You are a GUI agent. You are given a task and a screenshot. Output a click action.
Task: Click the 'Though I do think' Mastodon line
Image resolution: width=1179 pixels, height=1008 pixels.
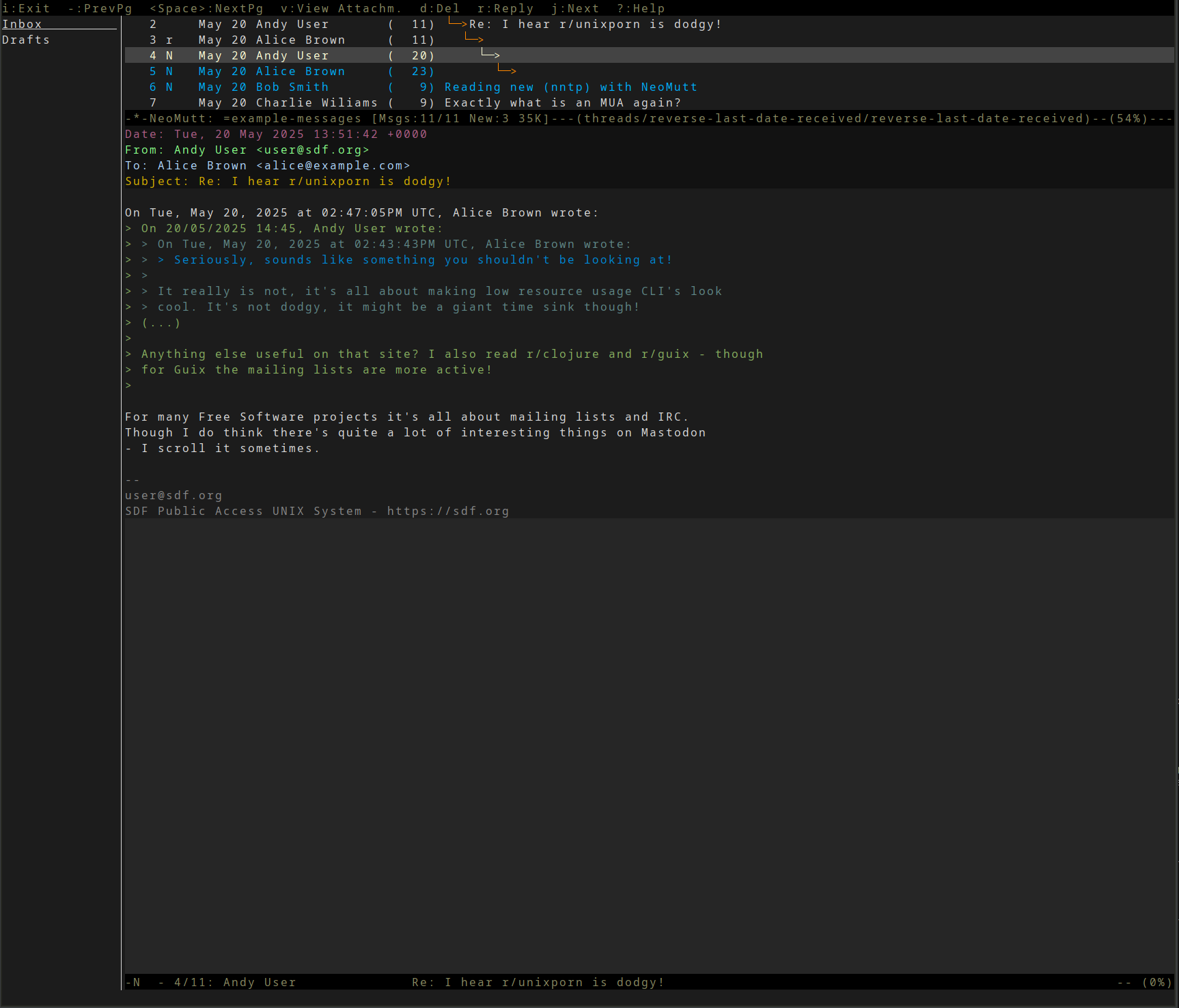click(415, 432)
